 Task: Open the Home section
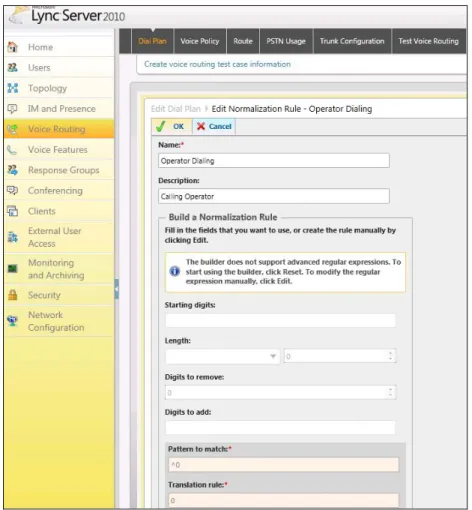60,47
